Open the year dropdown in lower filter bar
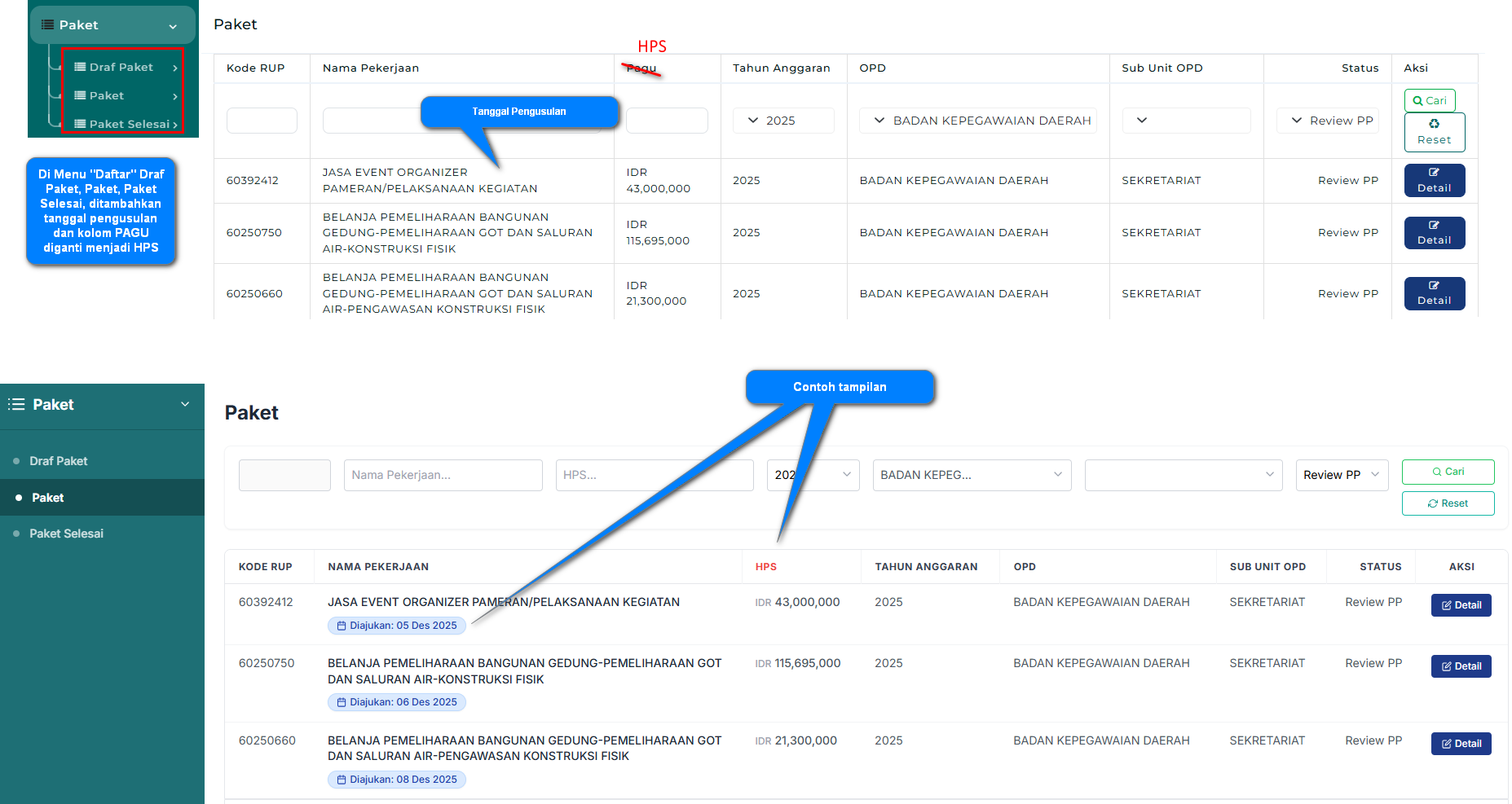Viewport: 1512px width, 804px height. point(813,475)
